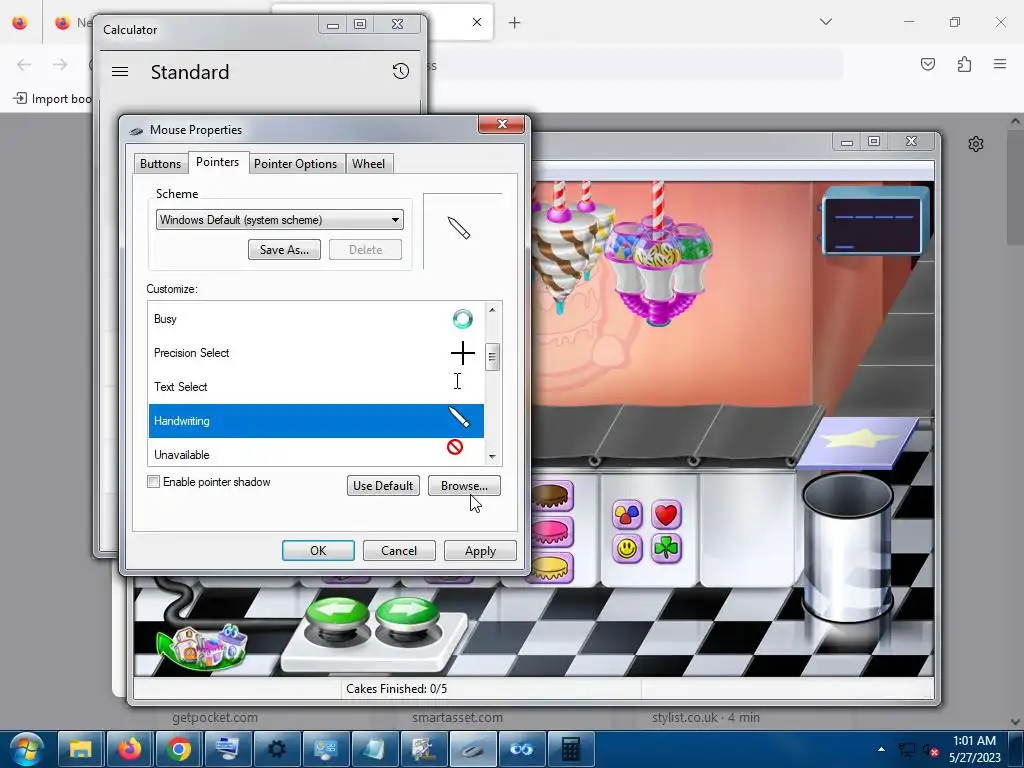1024x768 pixels.
Task: Select the Precision Select pointer row
Action: pyautogui.click(x=316, y=353)
